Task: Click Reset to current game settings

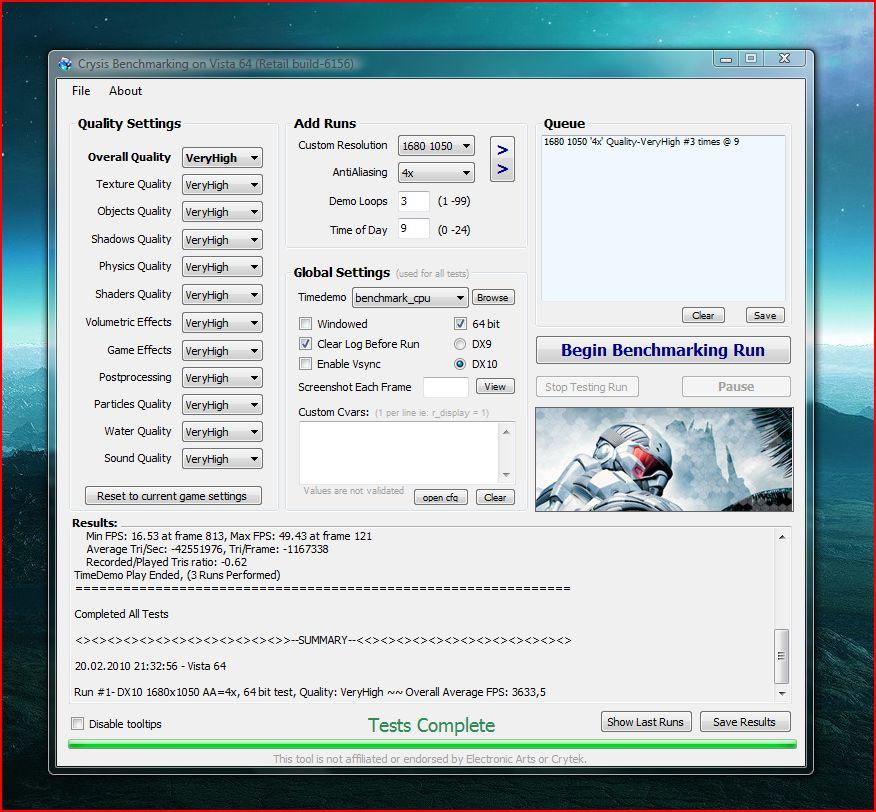Action: click(173, 496)
